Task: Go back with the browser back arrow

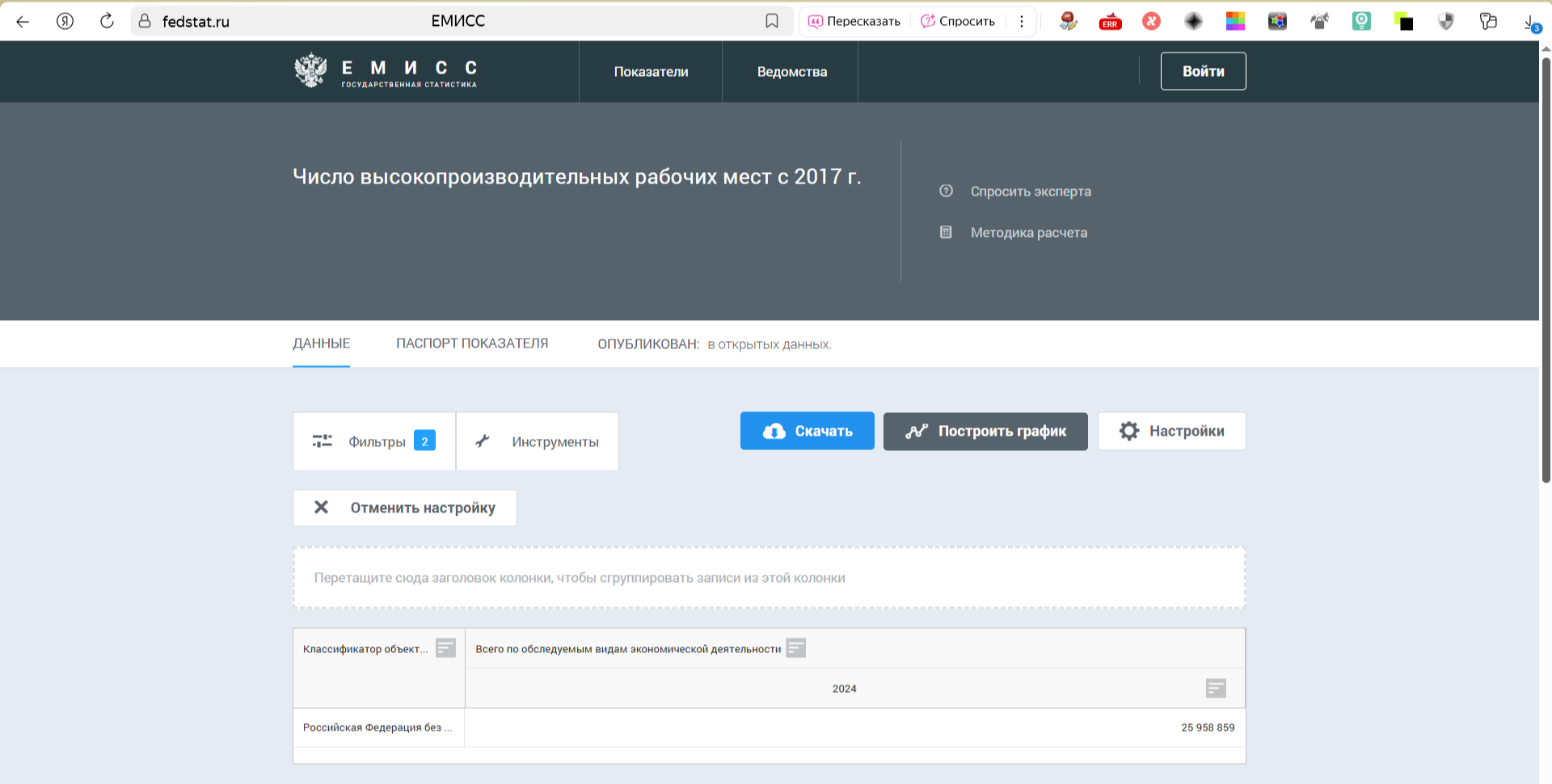Action: tap(23, 21)
